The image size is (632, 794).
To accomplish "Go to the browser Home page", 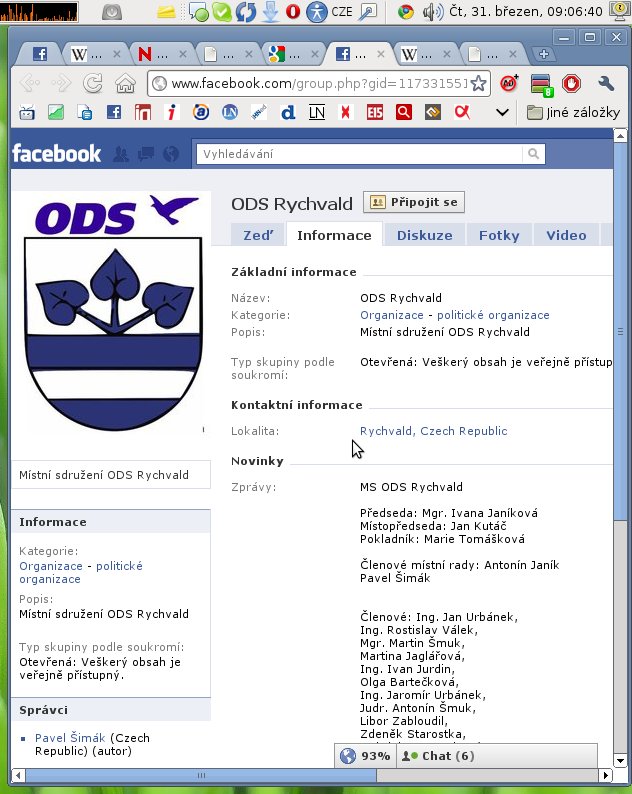I will [x=125, y=83].
